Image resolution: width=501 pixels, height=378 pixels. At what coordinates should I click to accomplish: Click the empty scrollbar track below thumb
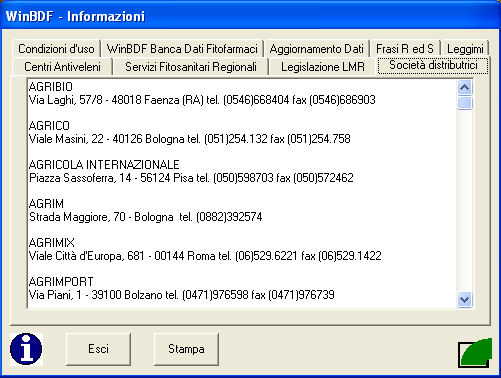[465, 201]
